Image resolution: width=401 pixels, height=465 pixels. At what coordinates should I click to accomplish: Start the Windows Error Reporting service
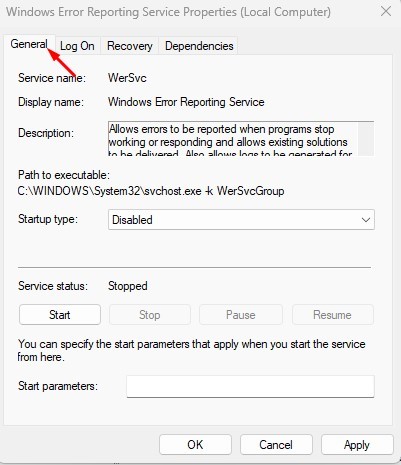(x=60, y=315)
